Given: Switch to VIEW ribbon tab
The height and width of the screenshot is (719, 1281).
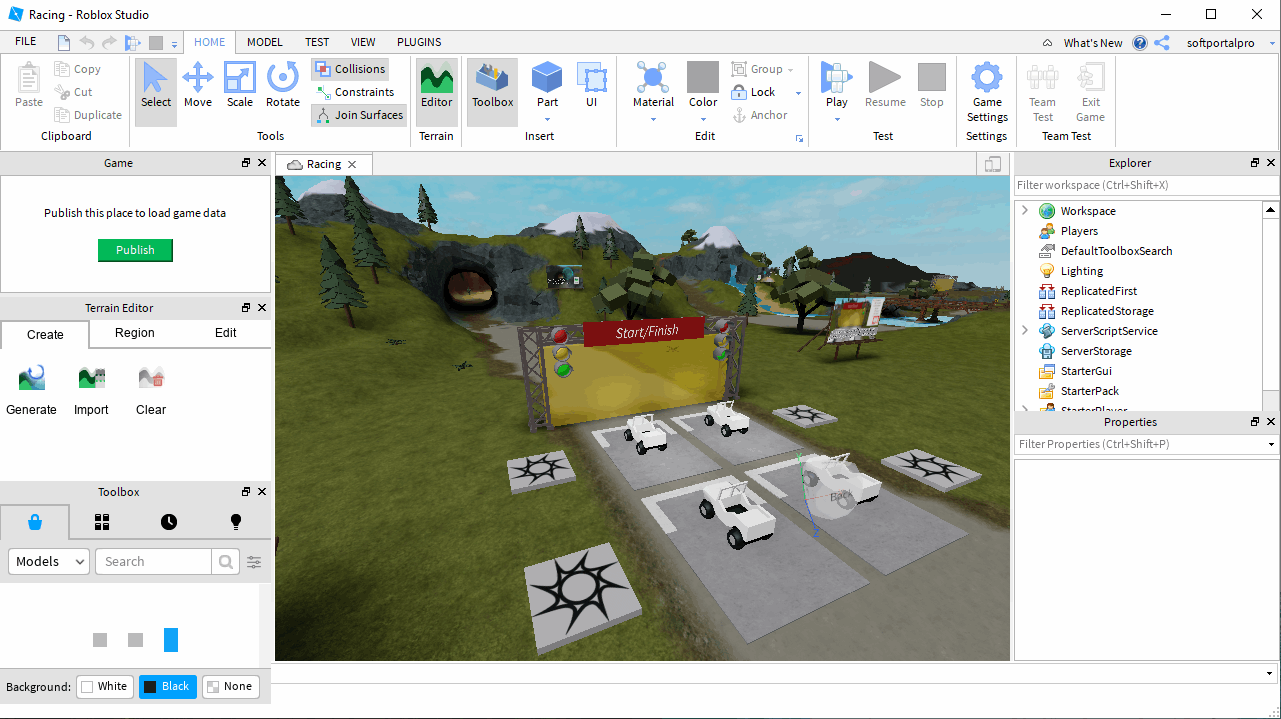Looking at the screenshot, I should tap(363, 42).
